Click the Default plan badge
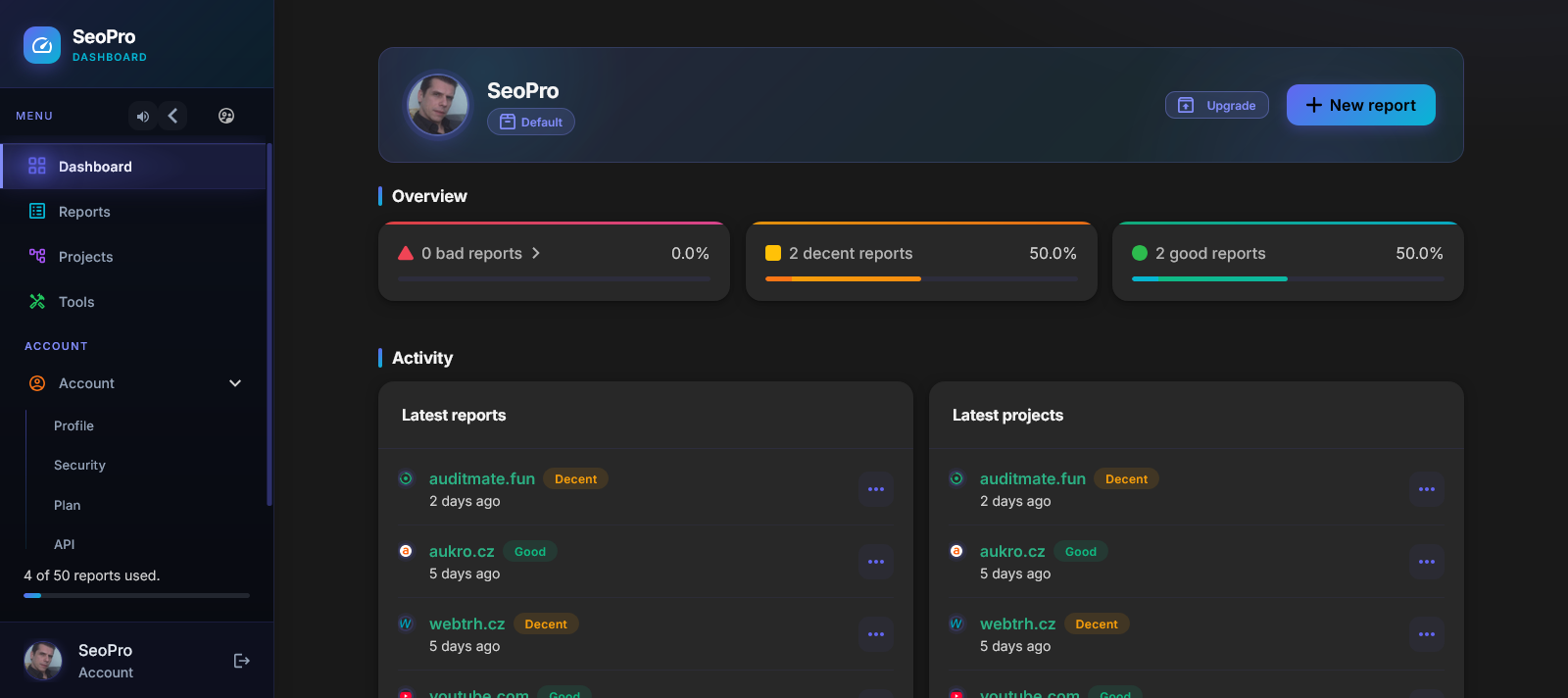This screenshot has width=1568, height=698. click(531, 122)
